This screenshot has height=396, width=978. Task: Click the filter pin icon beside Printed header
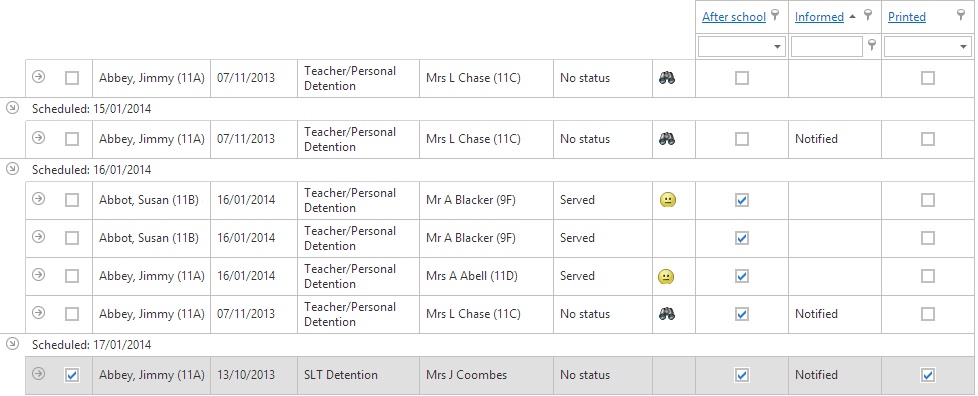coord(961,15)
